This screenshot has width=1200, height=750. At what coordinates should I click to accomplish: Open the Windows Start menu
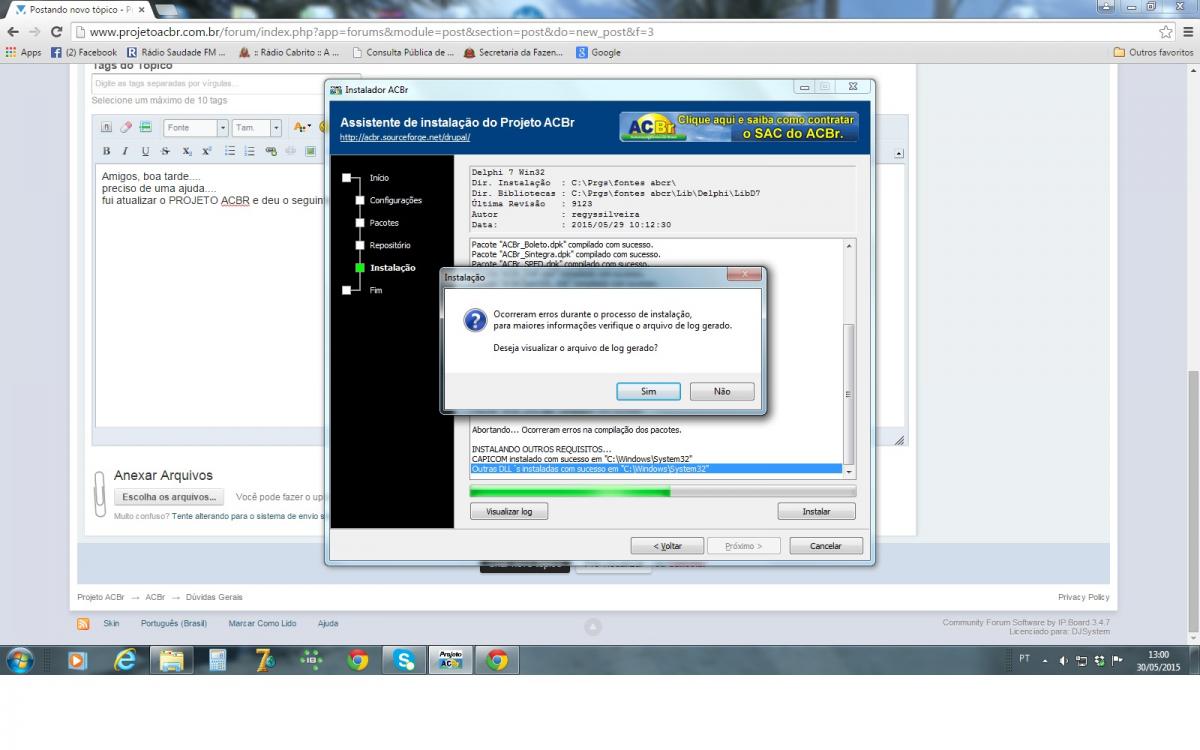(x=20, y=660)
